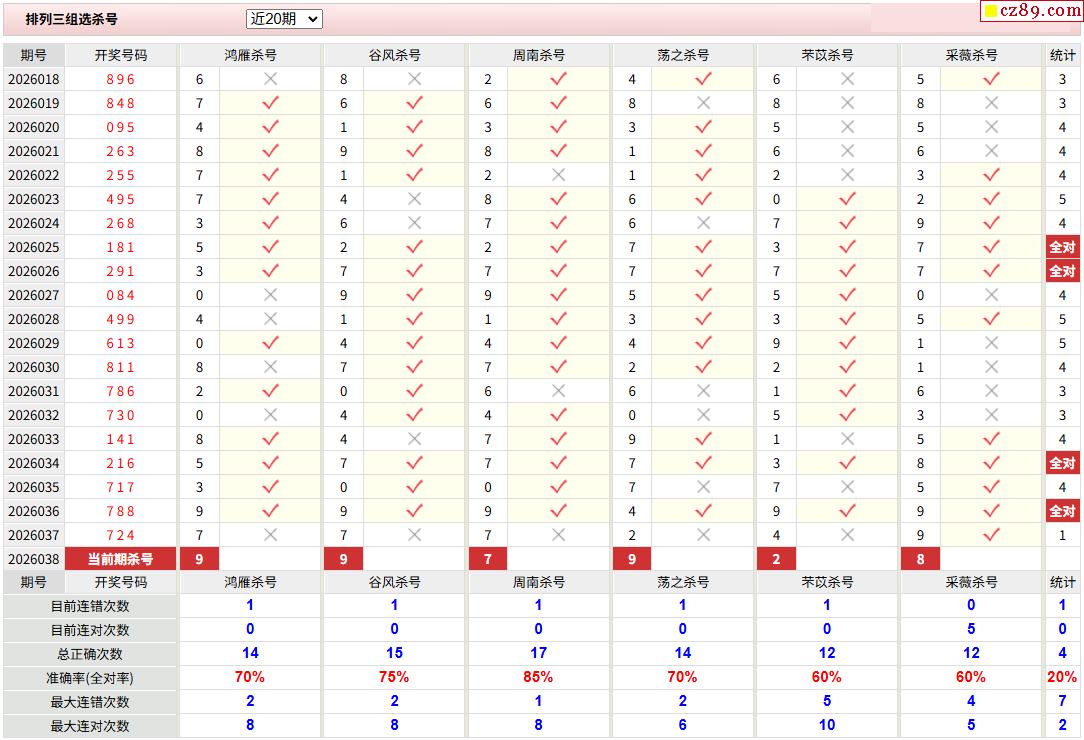Click the winning number 896 in row 2026018
Image resolution: width=1084 pixels, height=740 pixels.
pos(120,79)
